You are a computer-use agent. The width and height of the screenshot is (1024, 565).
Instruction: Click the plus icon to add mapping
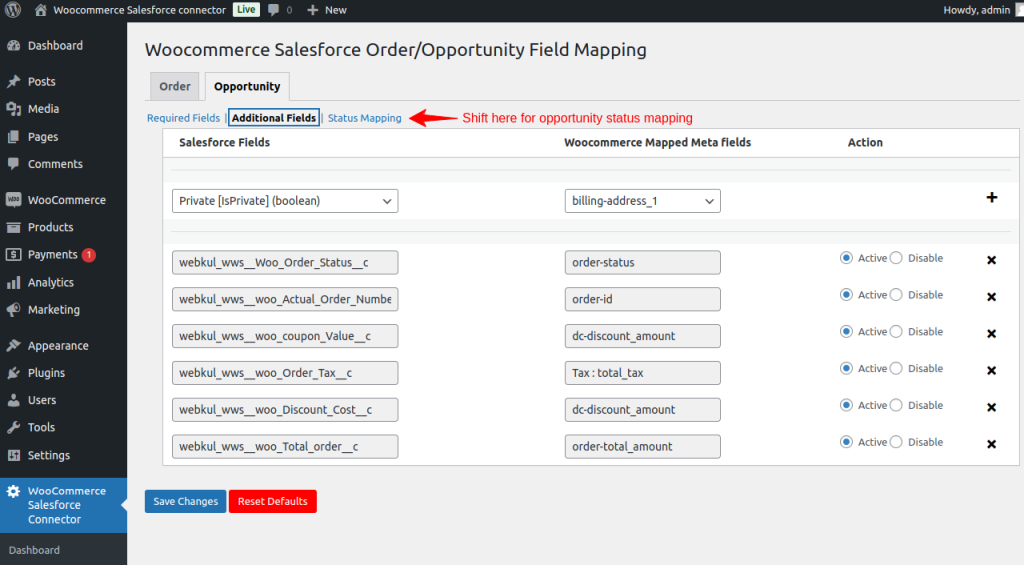point(992,198)
